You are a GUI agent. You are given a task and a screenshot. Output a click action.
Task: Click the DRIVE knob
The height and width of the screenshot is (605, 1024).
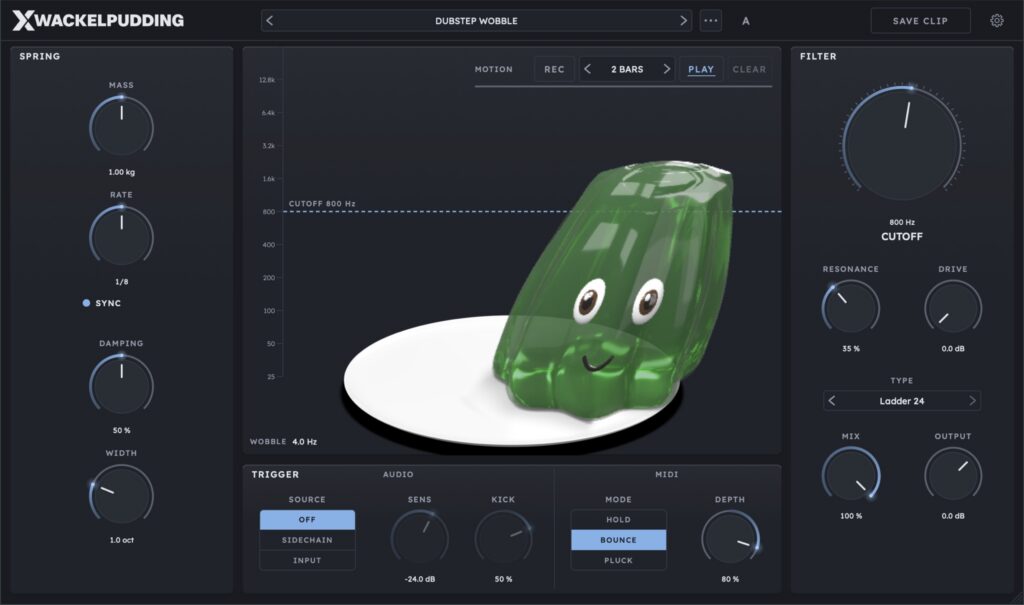(953, 307)
